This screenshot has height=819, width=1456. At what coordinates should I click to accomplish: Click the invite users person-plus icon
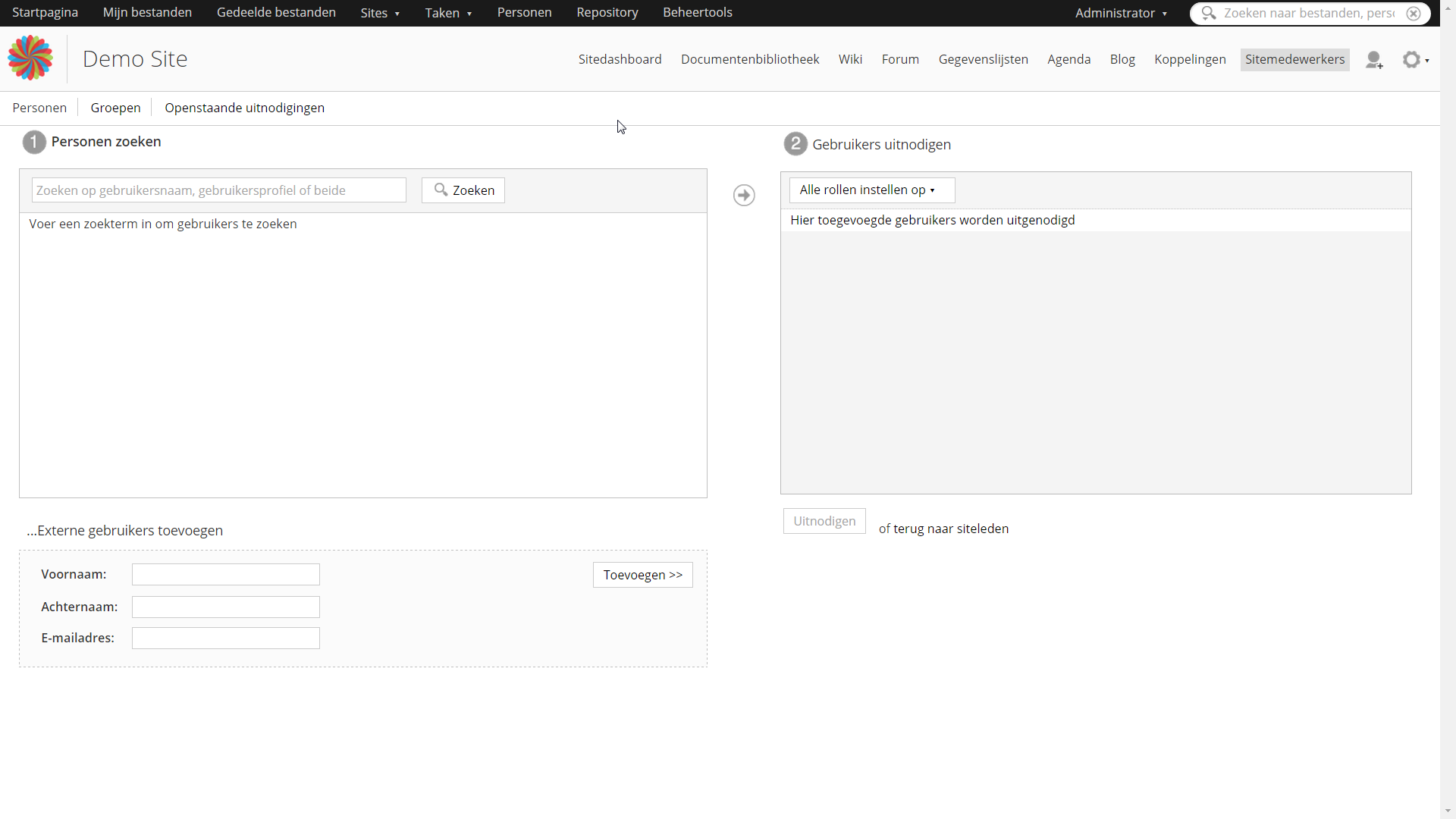coord(1374,60)
